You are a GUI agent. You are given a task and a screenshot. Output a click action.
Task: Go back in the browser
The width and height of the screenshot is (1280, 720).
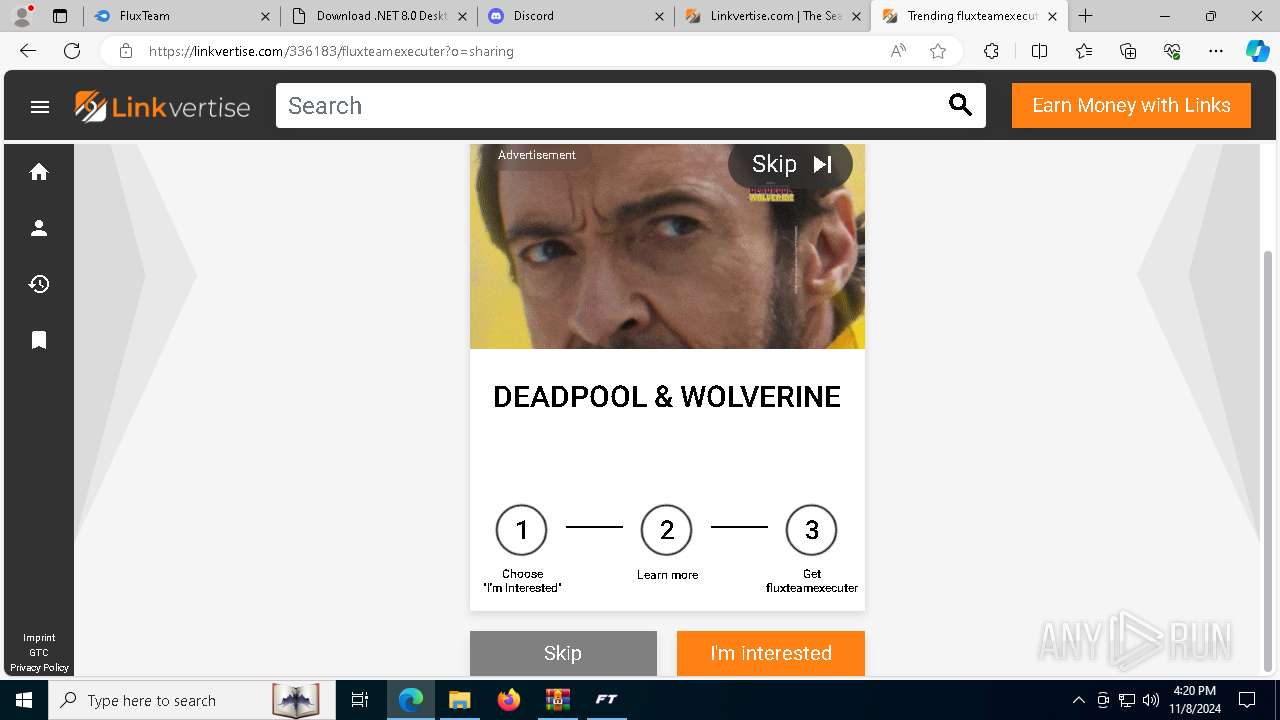tap(28, 51)
